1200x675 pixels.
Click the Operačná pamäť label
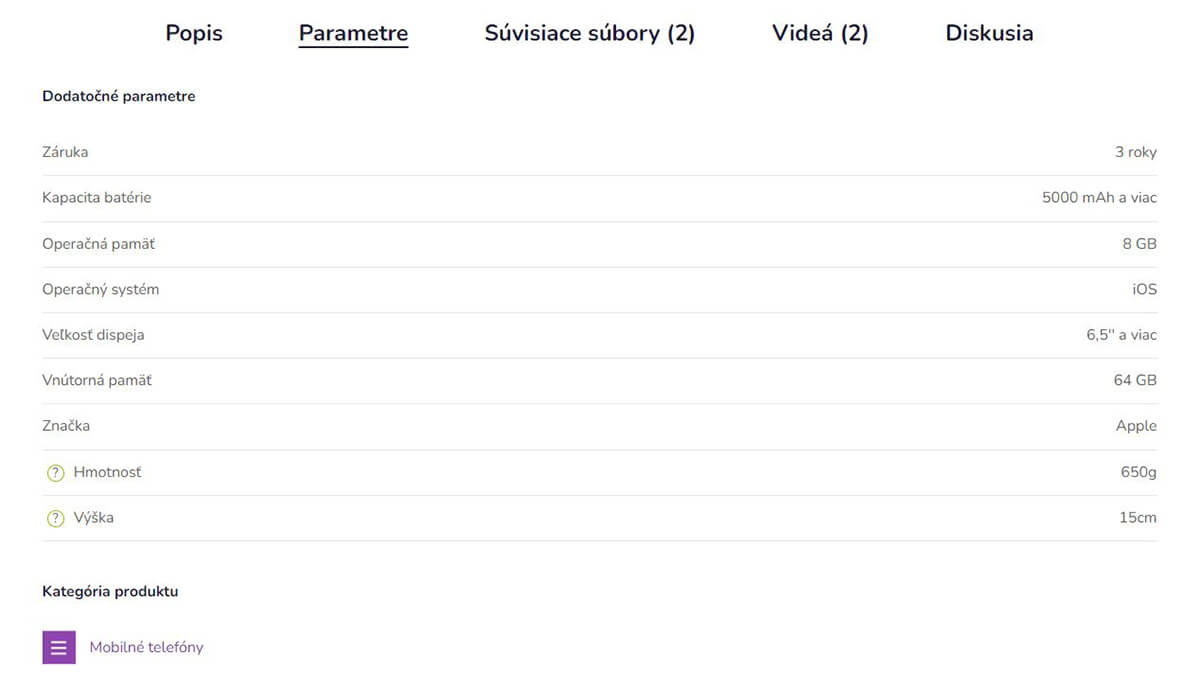tap(98, 244)
